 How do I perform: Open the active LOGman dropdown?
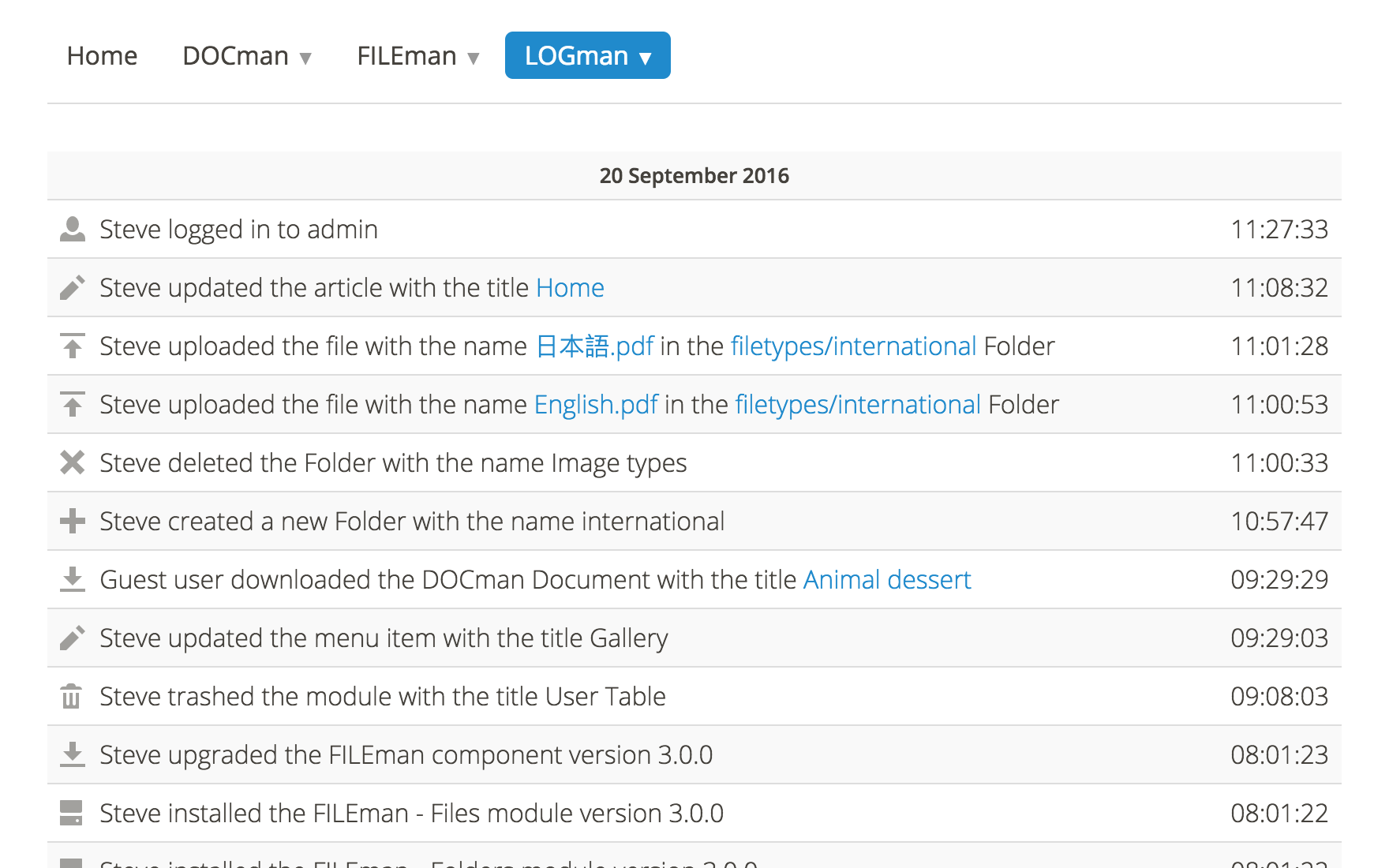(587, 56)
